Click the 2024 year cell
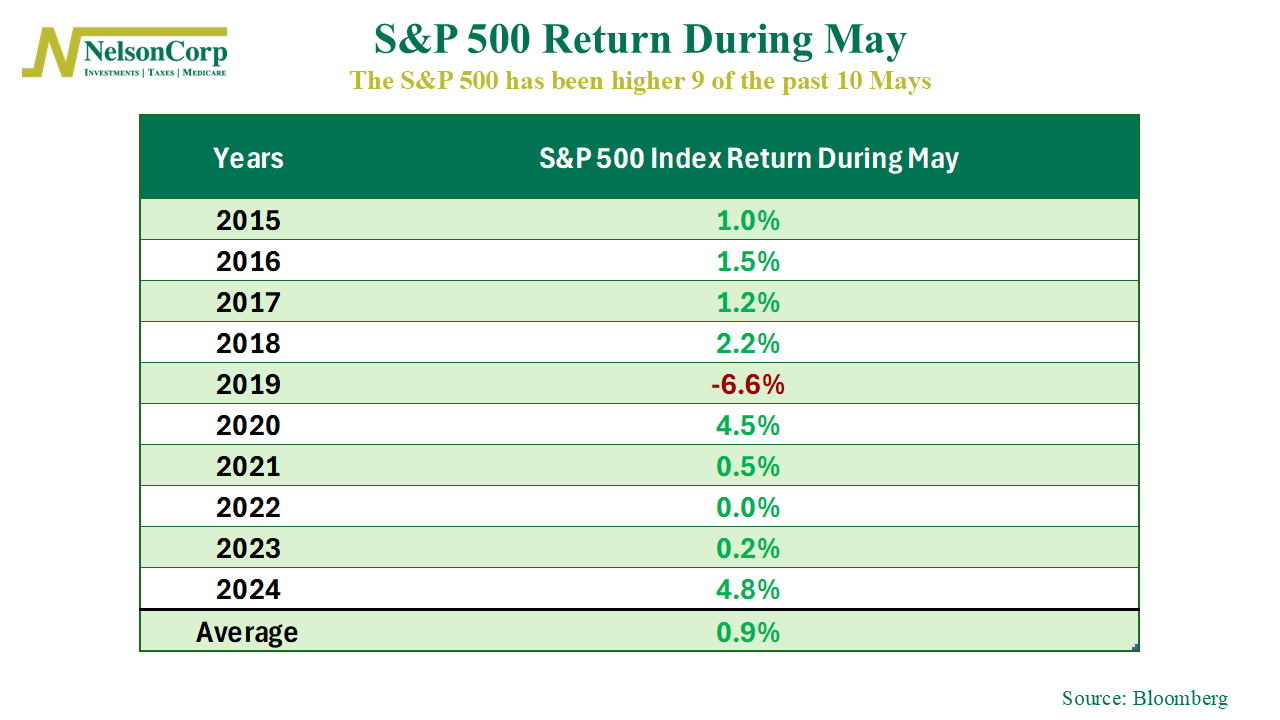The width and height of the screenshot is (1280, 720). point(248,589)
